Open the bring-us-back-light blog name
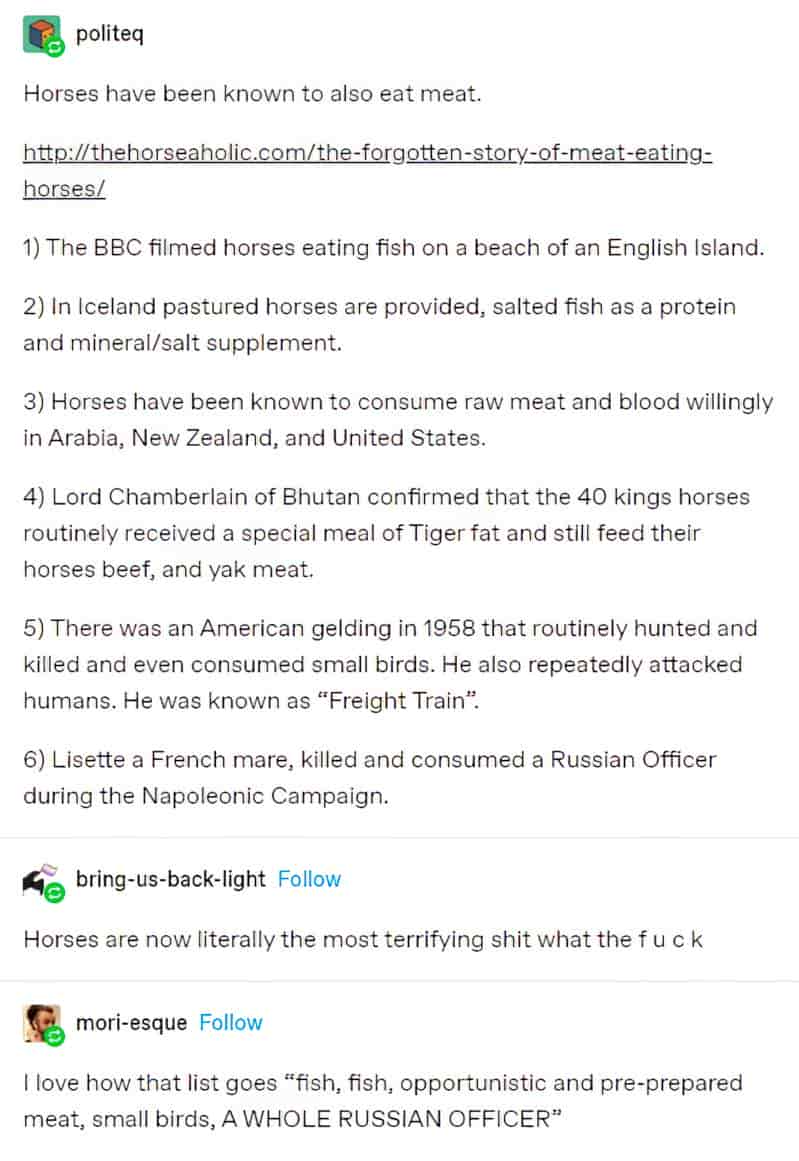799x1161 pixels. pyautogui.click(x=170, y=879)
